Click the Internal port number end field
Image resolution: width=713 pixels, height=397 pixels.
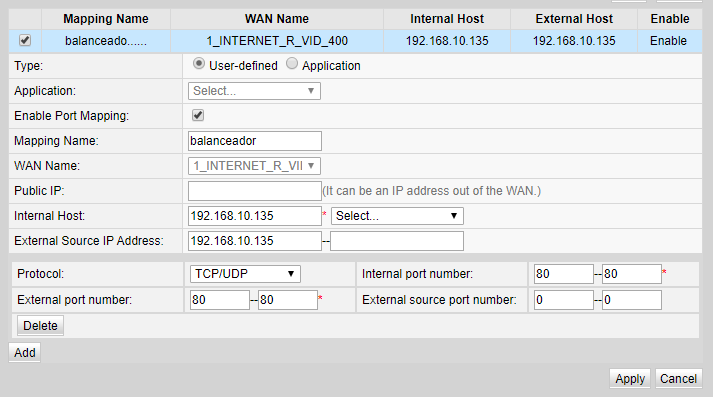pos(632,274)
